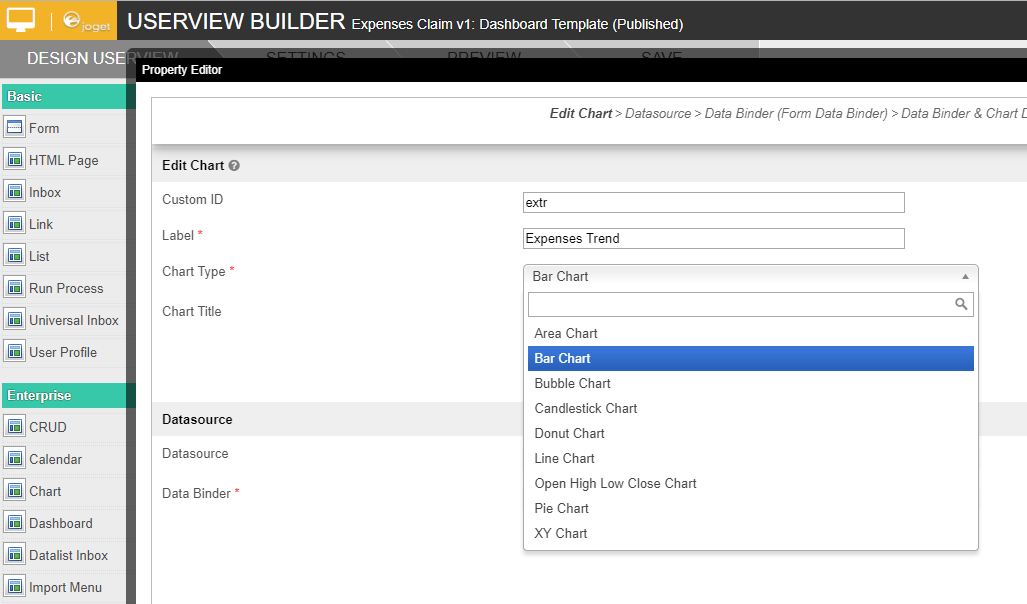Choose Bubble Chart option

[x=751, y=383]
